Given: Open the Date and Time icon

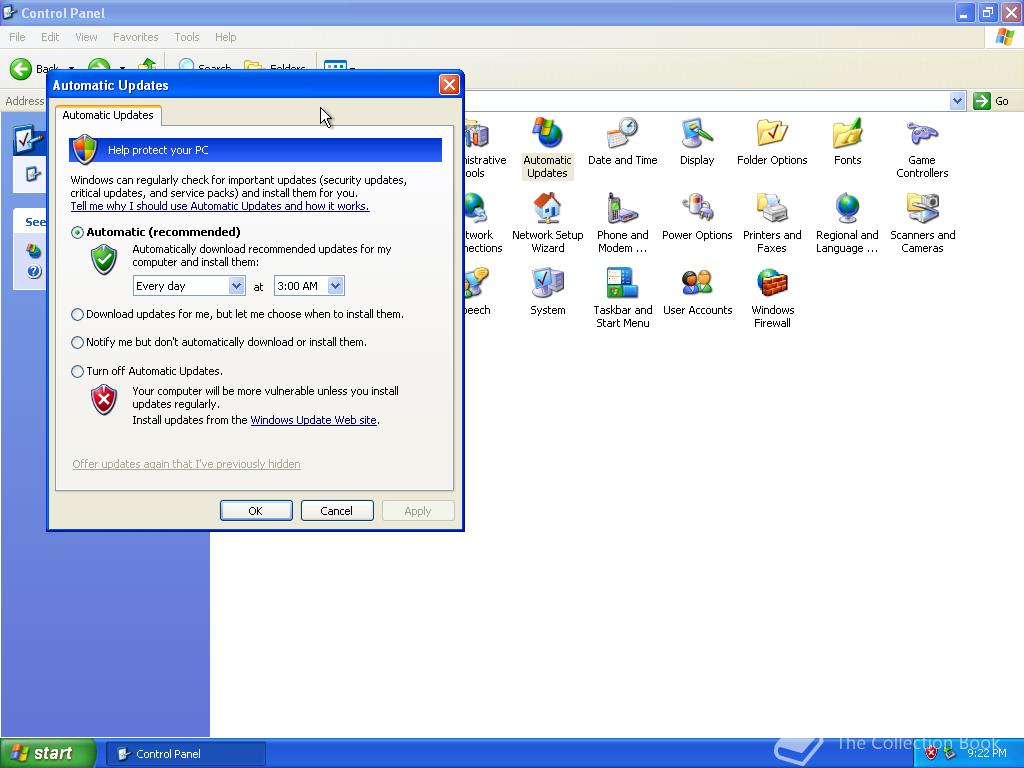Looking at the screenshot, I should (622, 142).
